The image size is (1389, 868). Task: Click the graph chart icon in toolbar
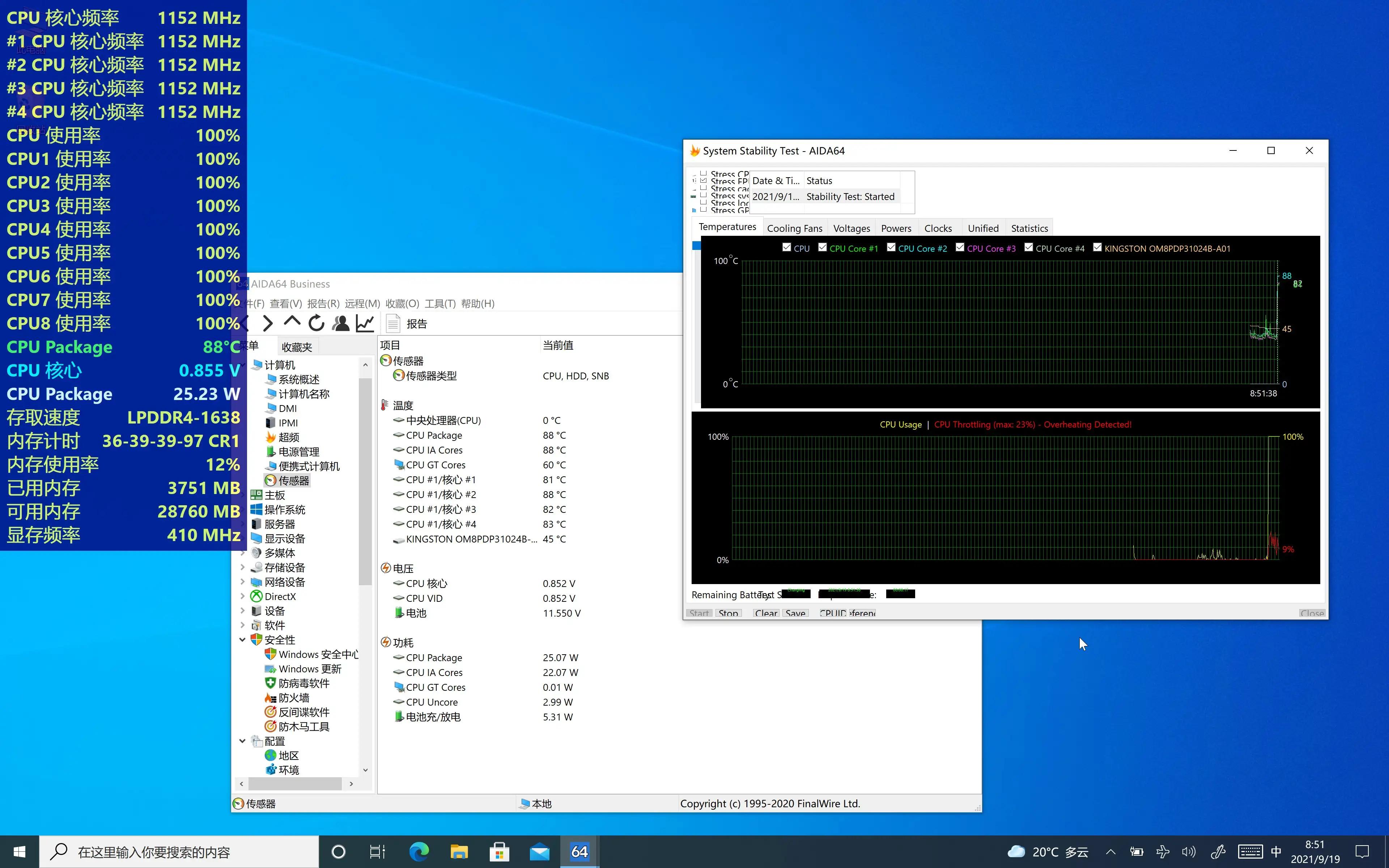tap(365, 324)
